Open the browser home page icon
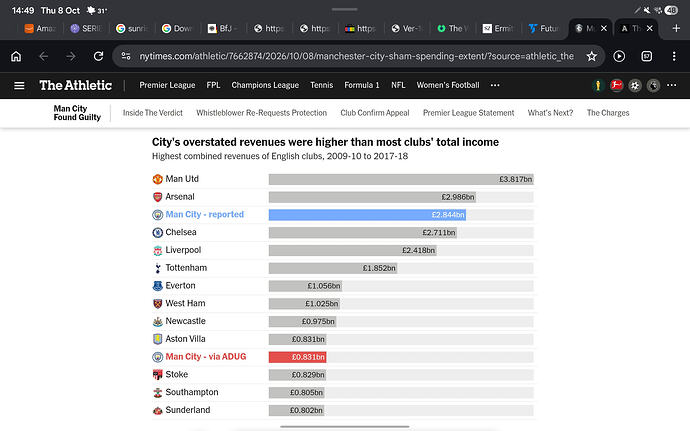 click(16, 56)
